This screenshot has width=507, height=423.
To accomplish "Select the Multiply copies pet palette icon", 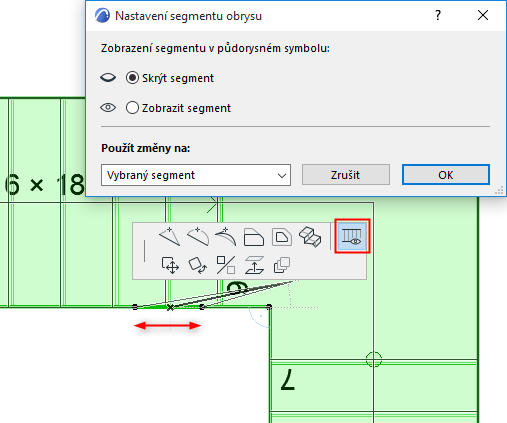I will [282, 265].
